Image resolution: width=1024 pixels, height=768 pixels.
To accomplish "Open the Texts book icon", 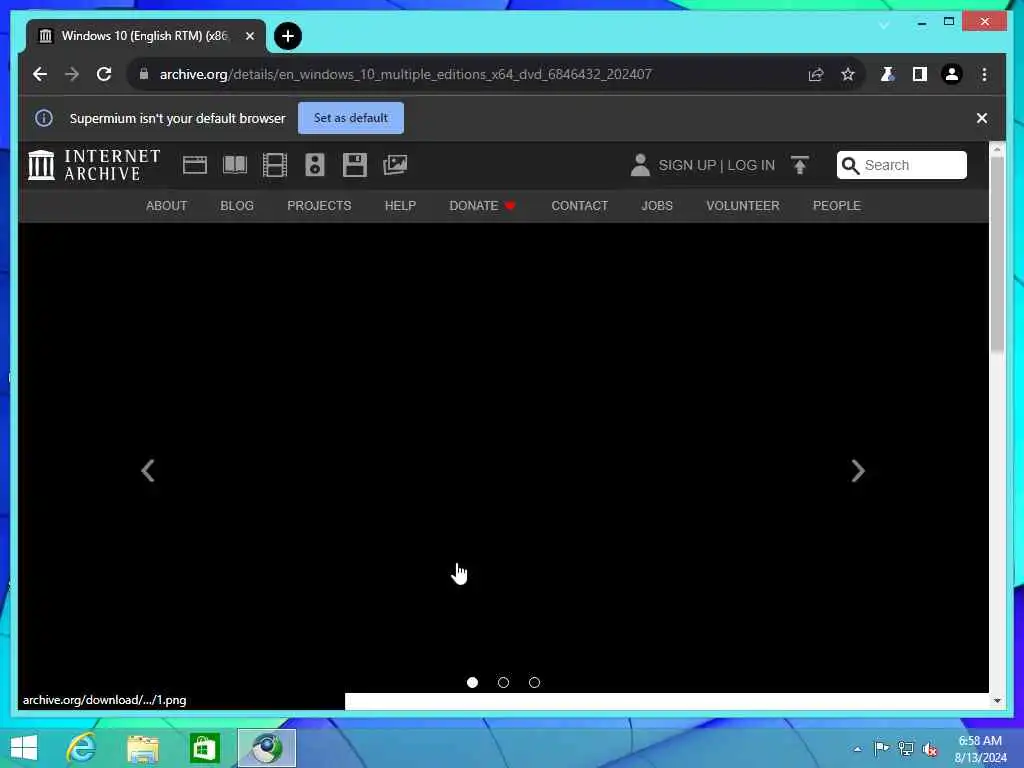I will pyautogui.click(x=235, y=165).
